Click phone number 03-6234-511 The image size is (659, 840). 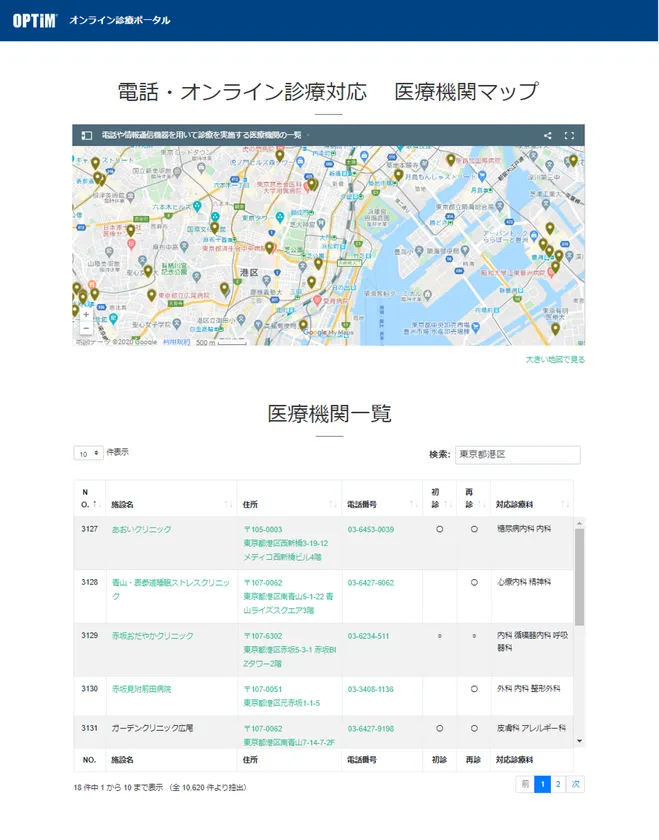point(369,636)
